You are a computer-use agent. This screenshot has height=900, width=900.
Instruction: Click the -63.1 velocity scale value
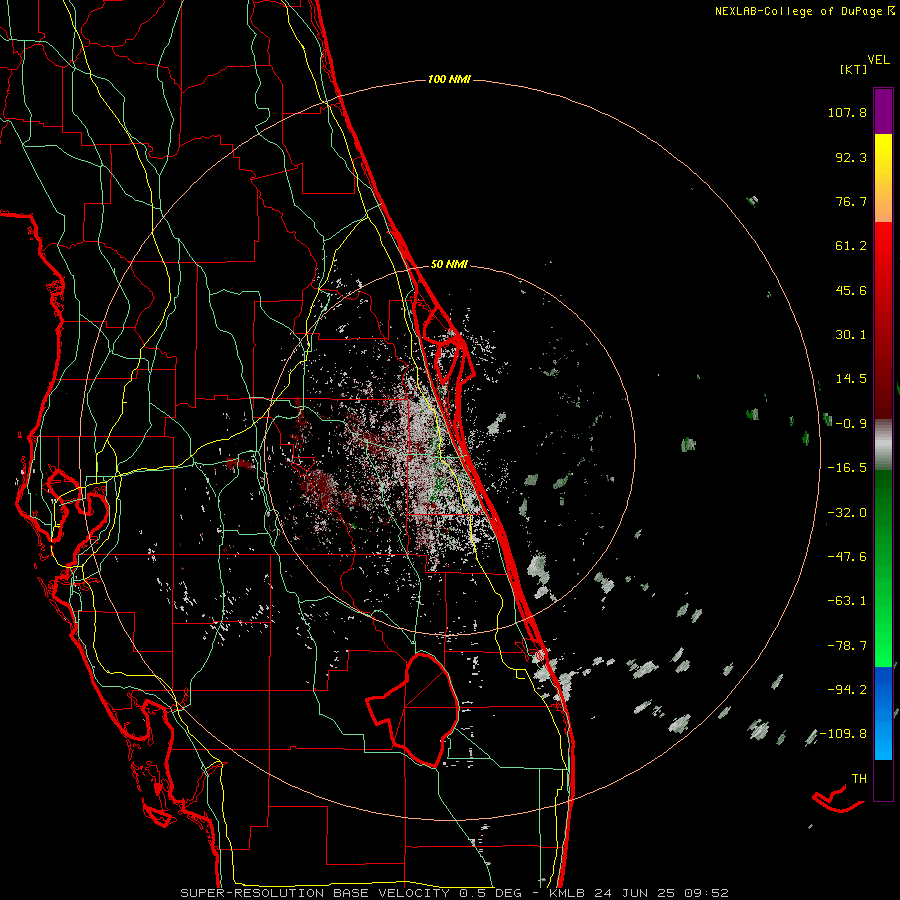click(847, 601)
